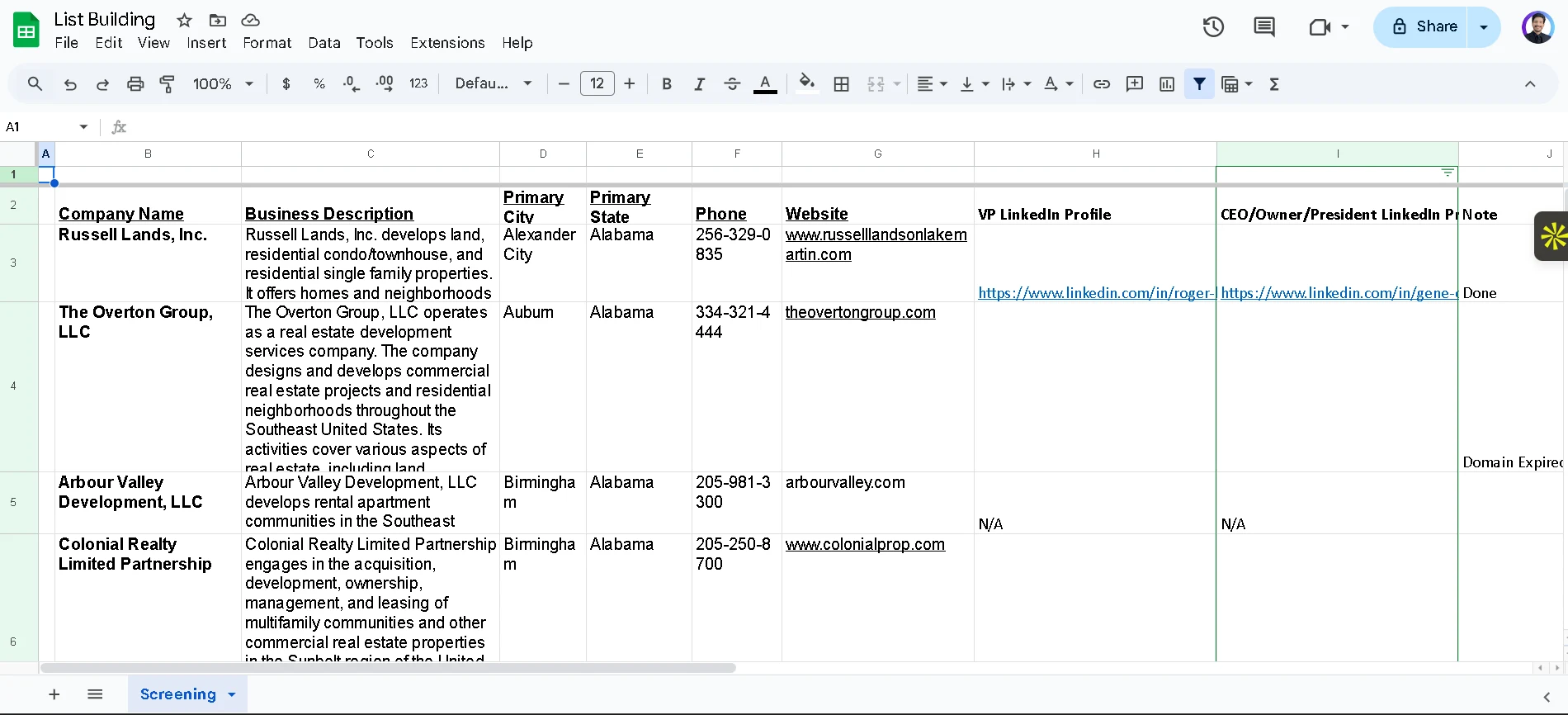Image resolution: width=1568 pixels, height=715 pixels.
Task: Activate the paint format tool
Action: point(168,83)
